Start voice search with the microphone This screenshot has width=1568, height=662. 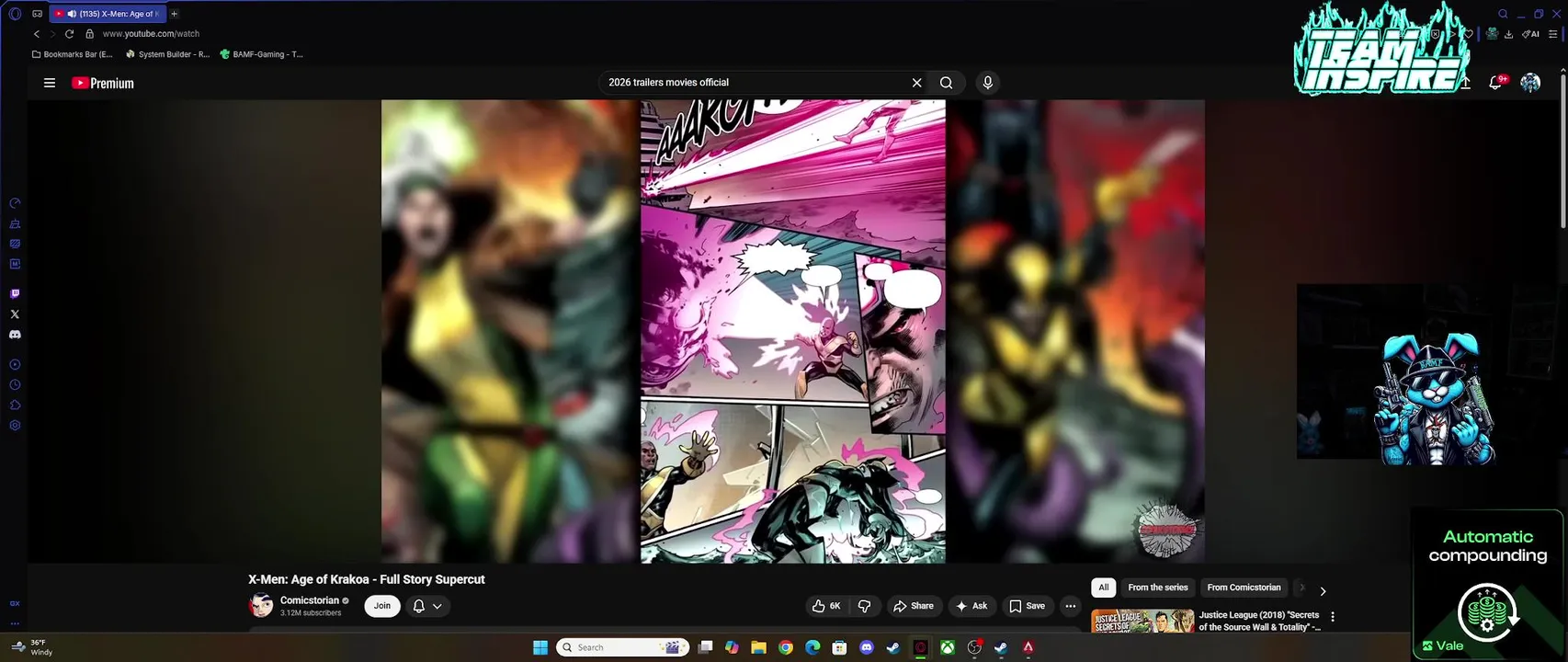(988, 83)
